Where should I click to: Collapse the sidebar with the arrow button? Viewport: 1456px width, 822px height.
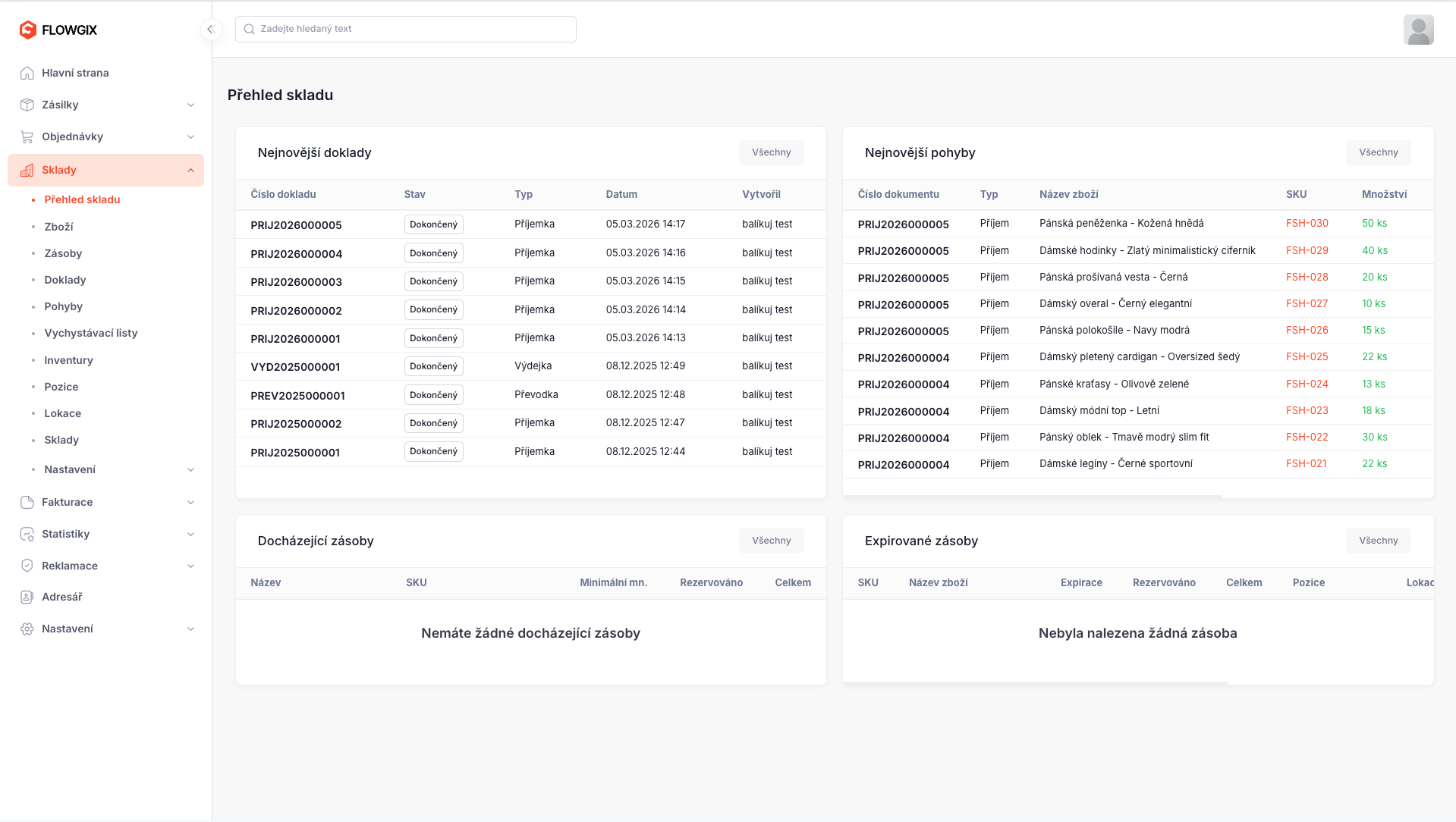point(211,30)
